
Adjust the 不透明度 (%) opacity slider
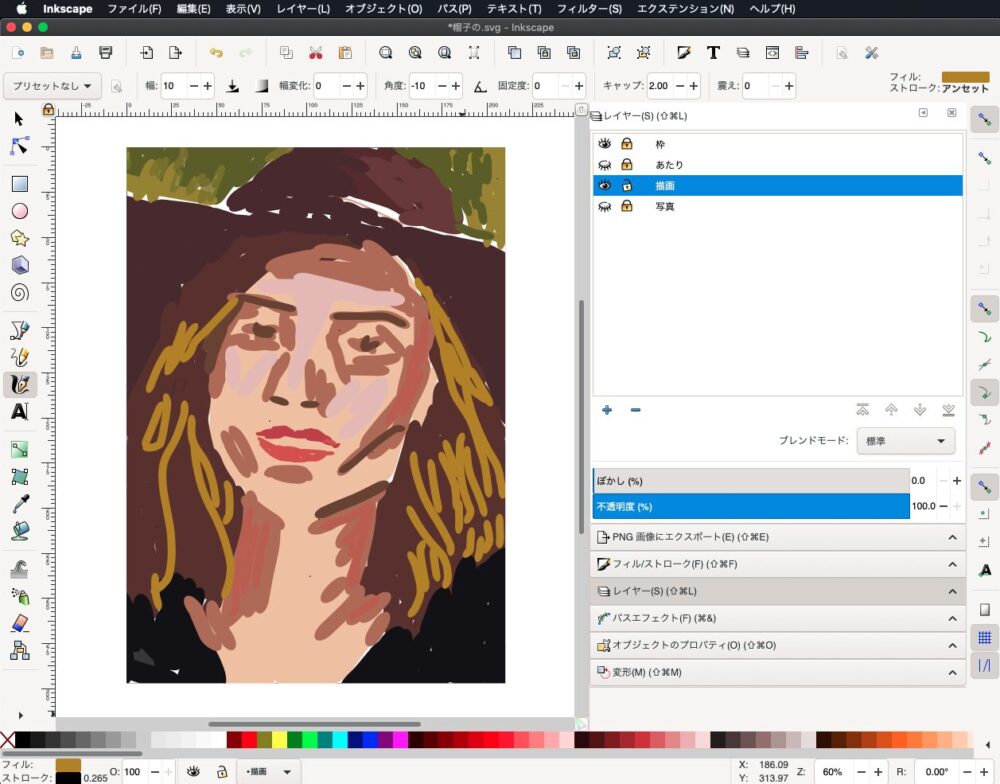point(750,506)
